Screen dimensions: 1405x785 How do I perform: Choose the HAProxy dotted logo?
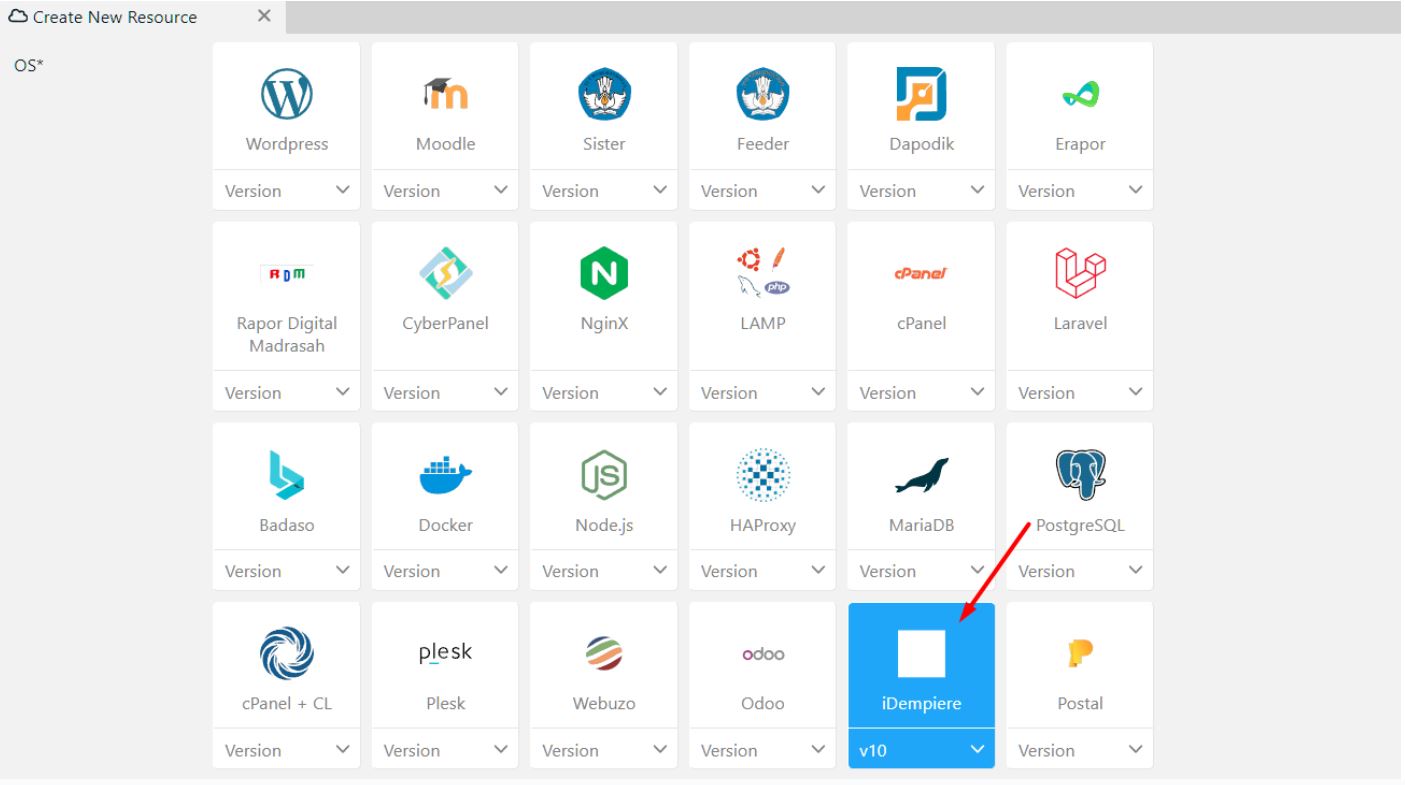pyautogui.click(x=762, y=474)
